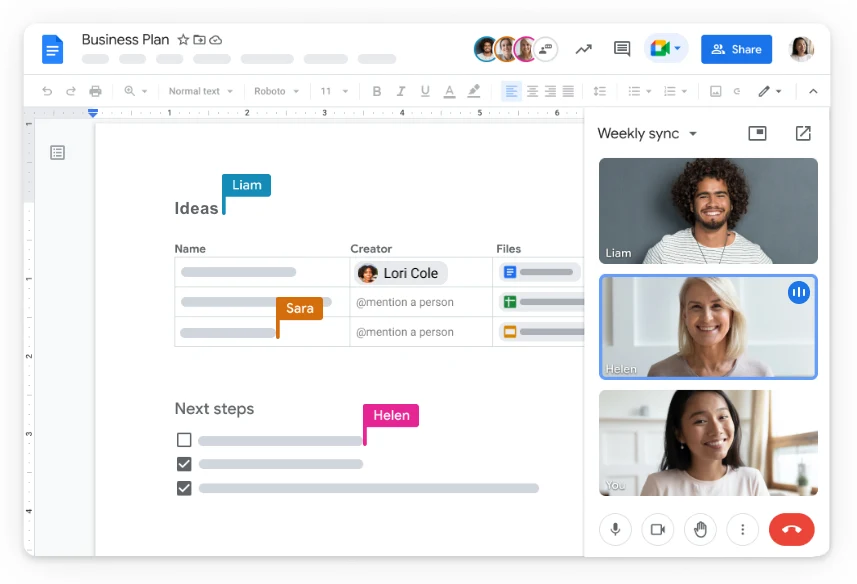
Task: Open comment history icon
Action: point(621,49)
